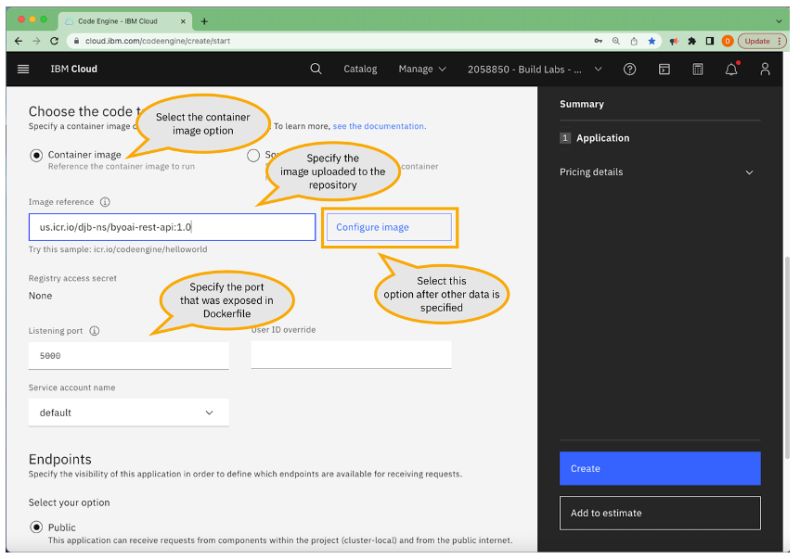Viewport: 800px width, 559px height.
Task: Click the Image reference input field
Action: coord(172,227)
